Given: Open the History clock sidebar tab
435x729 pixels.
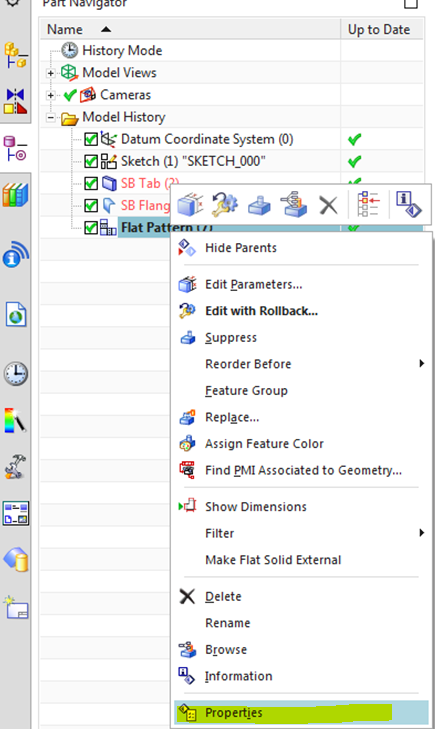Looking at the screenshot, I should pos(15,374).
